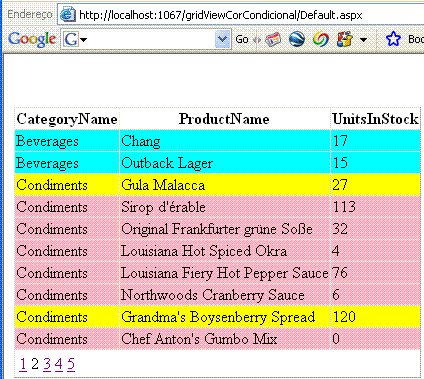Click the Endereço address label
Viewport: 424px width, 379px height.
point(30,15)
